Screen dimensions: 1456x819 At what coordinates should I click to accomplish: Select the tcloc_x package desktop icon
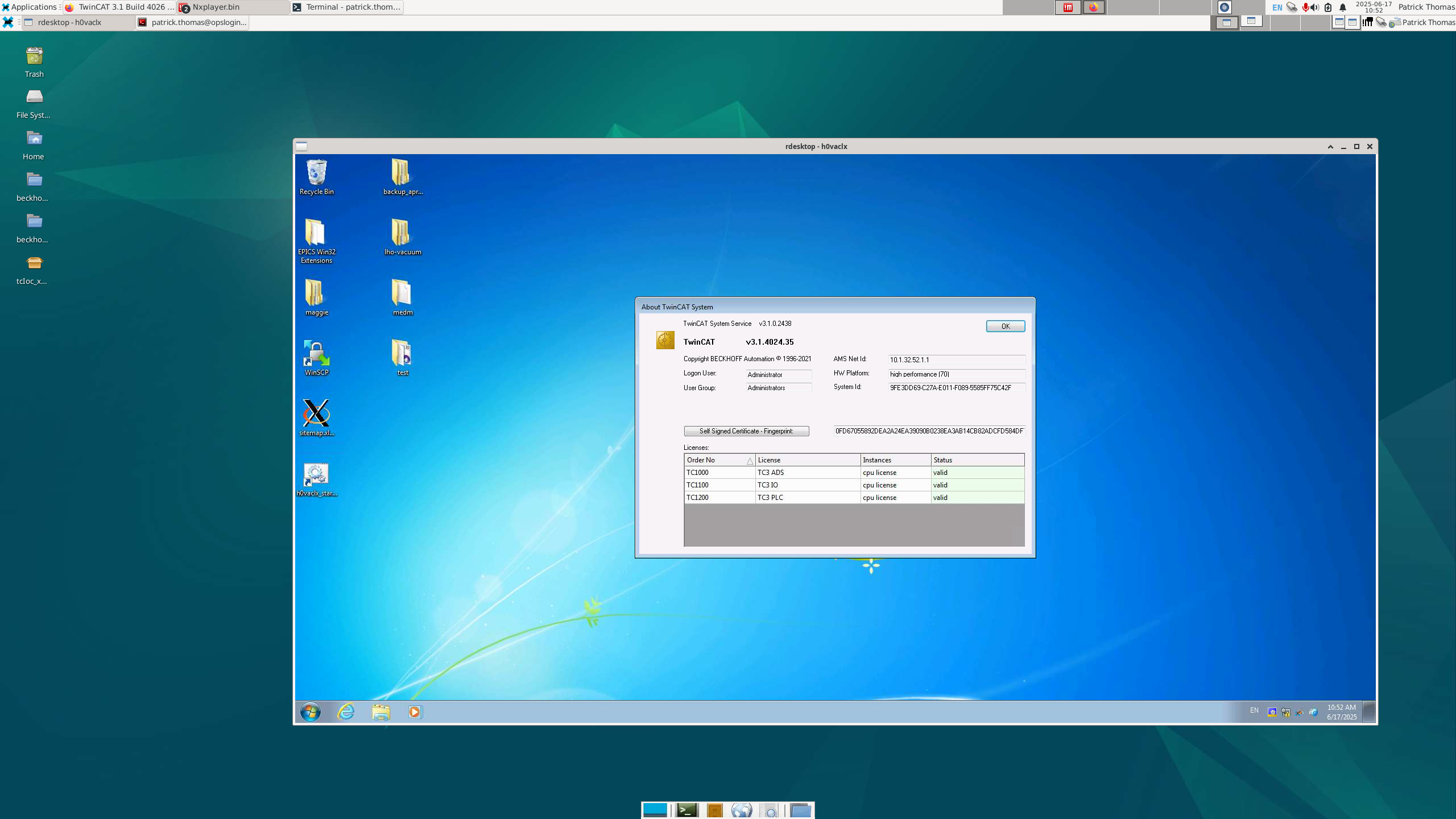coord(32,270)
